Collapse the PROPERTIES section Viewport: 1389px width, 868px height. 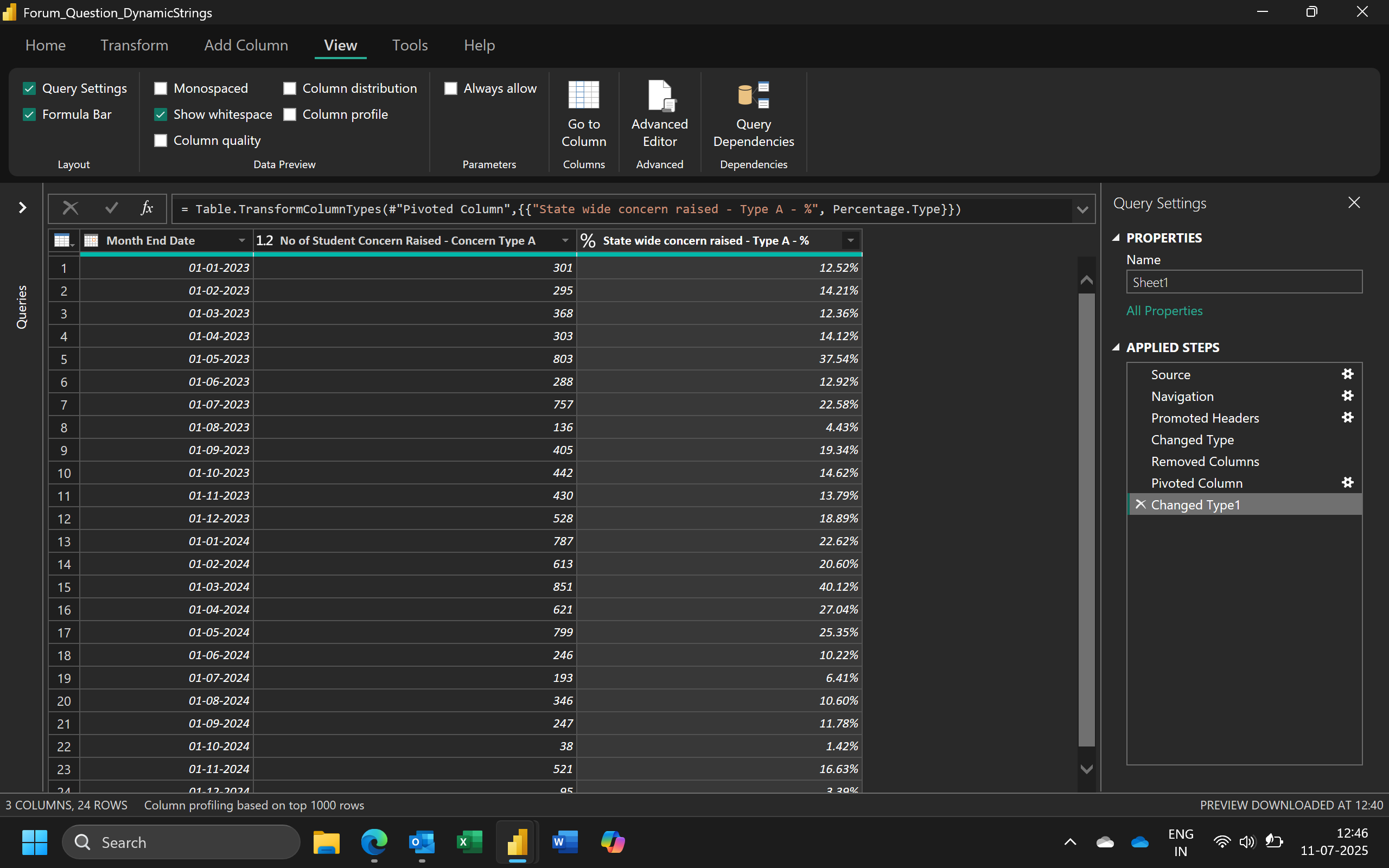(x=1117, y=238)
